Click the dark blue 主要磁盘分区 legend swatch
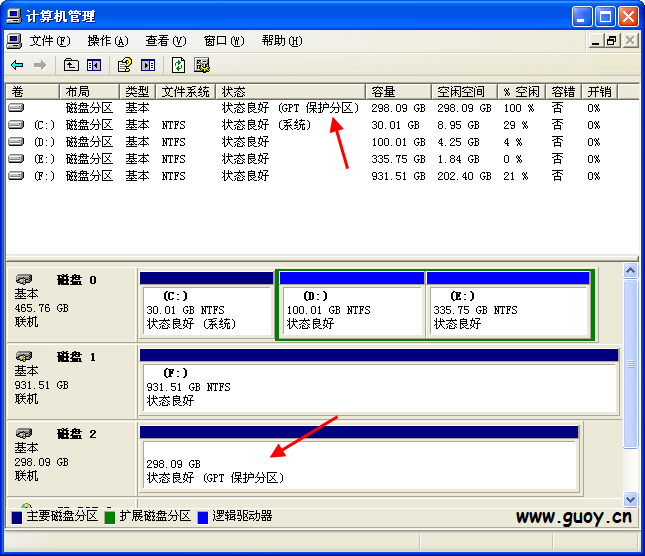This screenshot has width=645, height=556. tap(17, 517)
